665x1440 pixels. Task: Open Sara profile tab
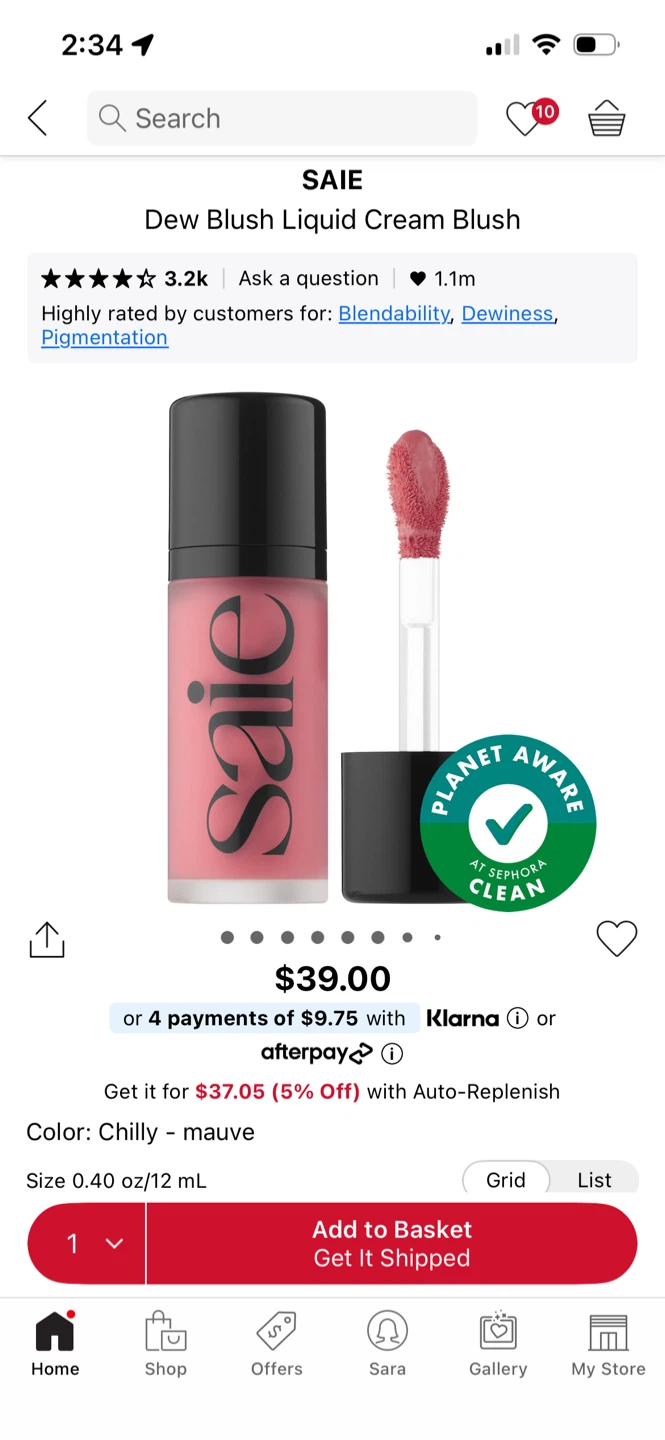387,1345
